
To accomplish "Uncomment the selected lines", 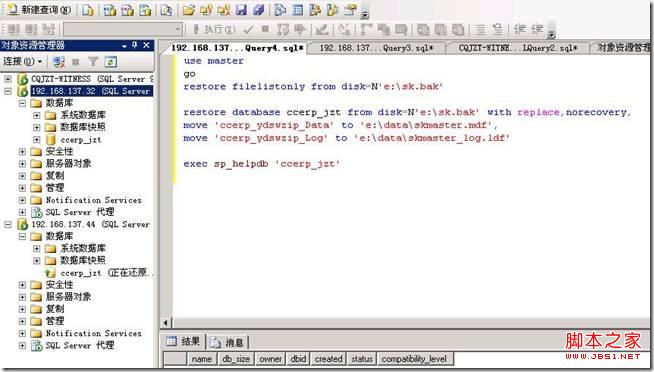I will pyautogui.click(x=497, y=29).
